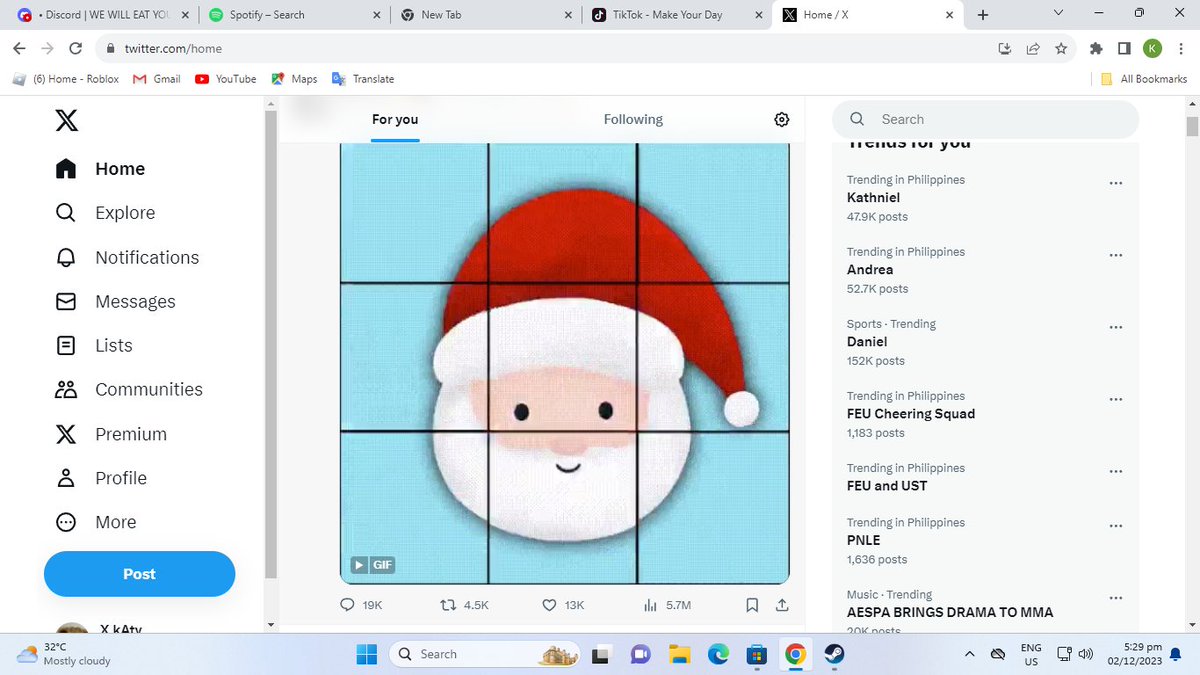Open the Chrome profile K avatar
1200x675 pixels.
[1152, 48]
